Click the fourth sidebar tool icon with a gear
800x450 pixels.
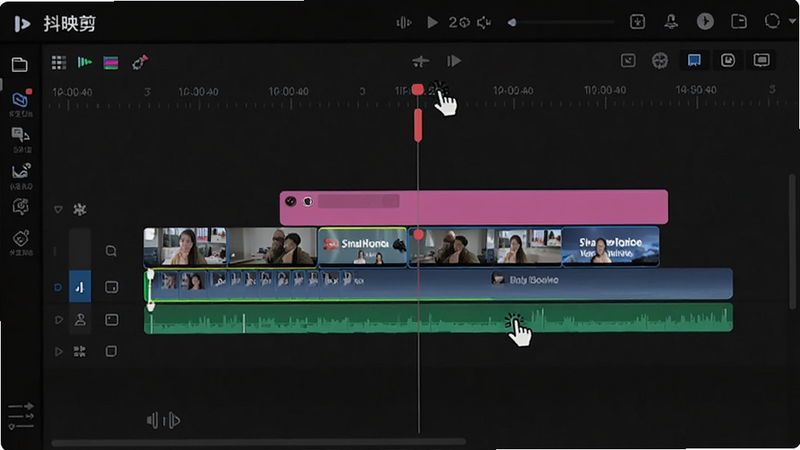click(x=20, y=207)
